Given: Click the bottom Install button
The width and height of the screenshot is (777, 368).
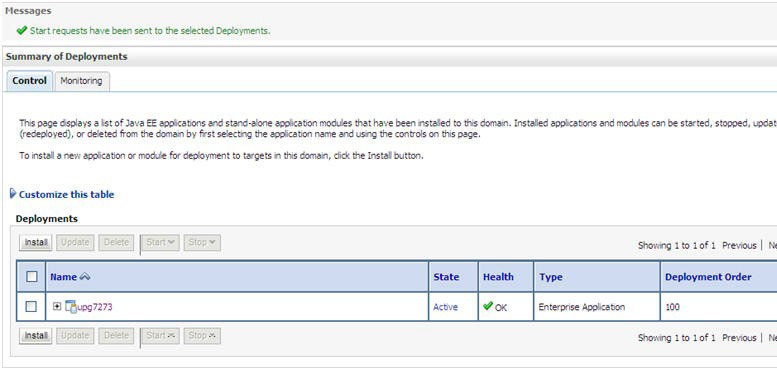Looking at the screenshot, I should pos(36,336).
